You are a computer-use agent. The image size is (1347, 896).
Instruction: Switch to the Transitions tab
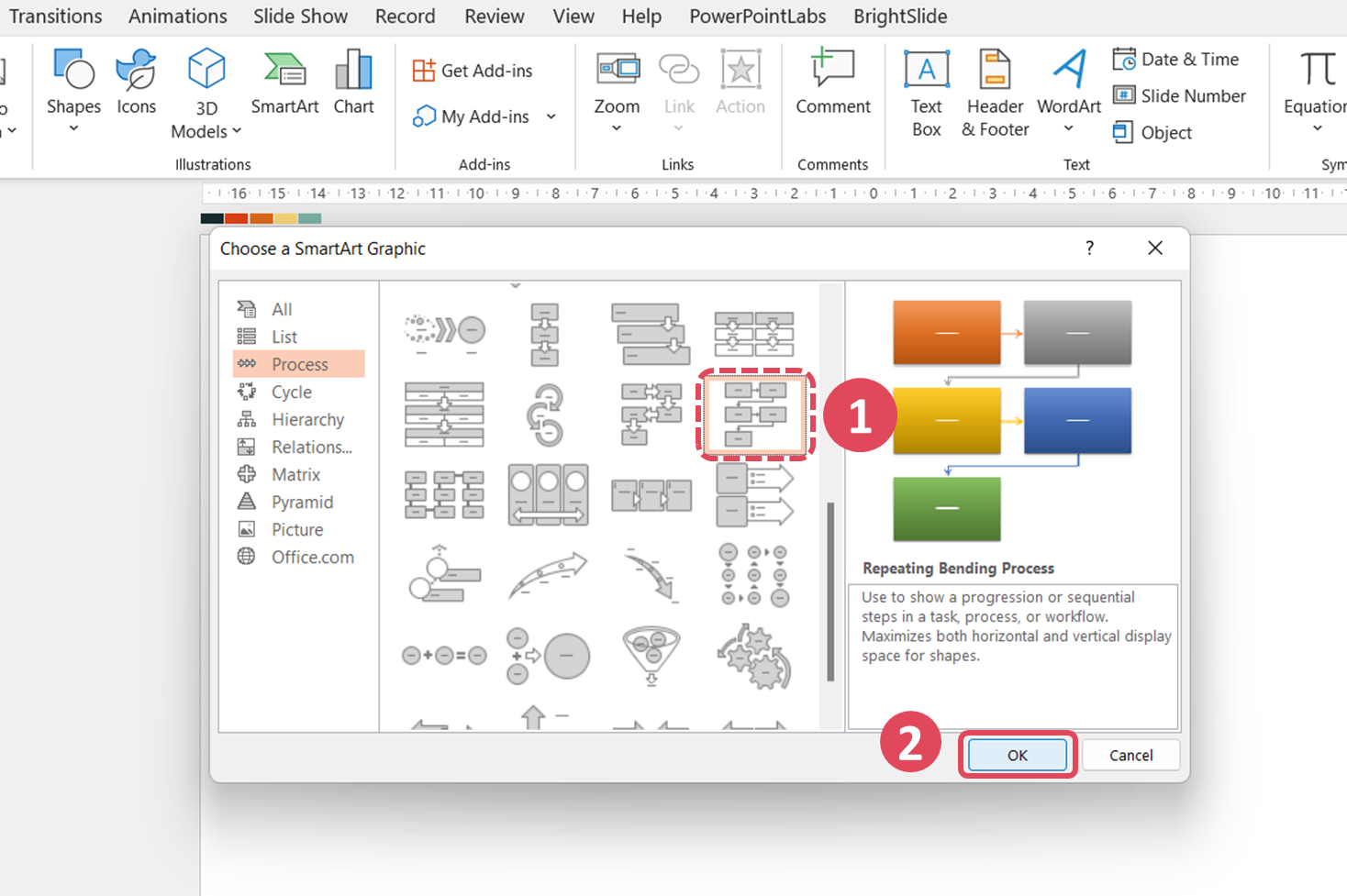[x=56, y=17]
